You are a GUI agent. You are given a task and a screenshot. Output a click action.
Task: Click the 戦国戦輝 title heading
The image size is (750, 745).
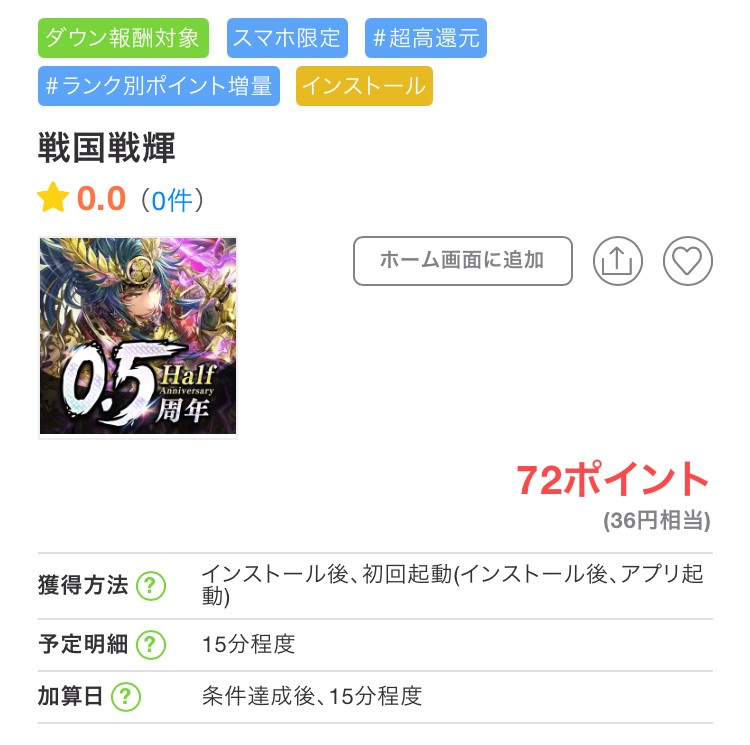click(x=107, y=147)
